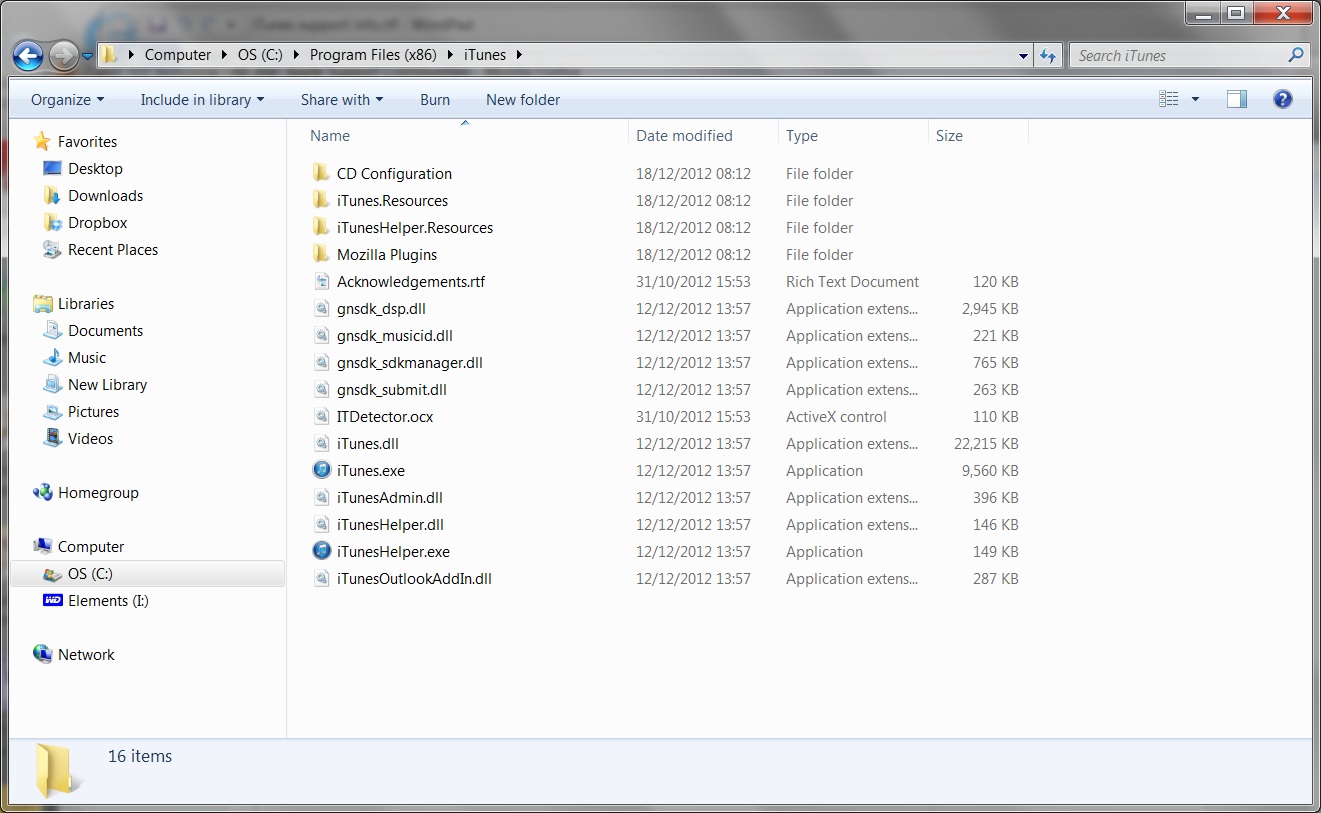
Task: Open the New Library entry
Action: pos(107,385)
